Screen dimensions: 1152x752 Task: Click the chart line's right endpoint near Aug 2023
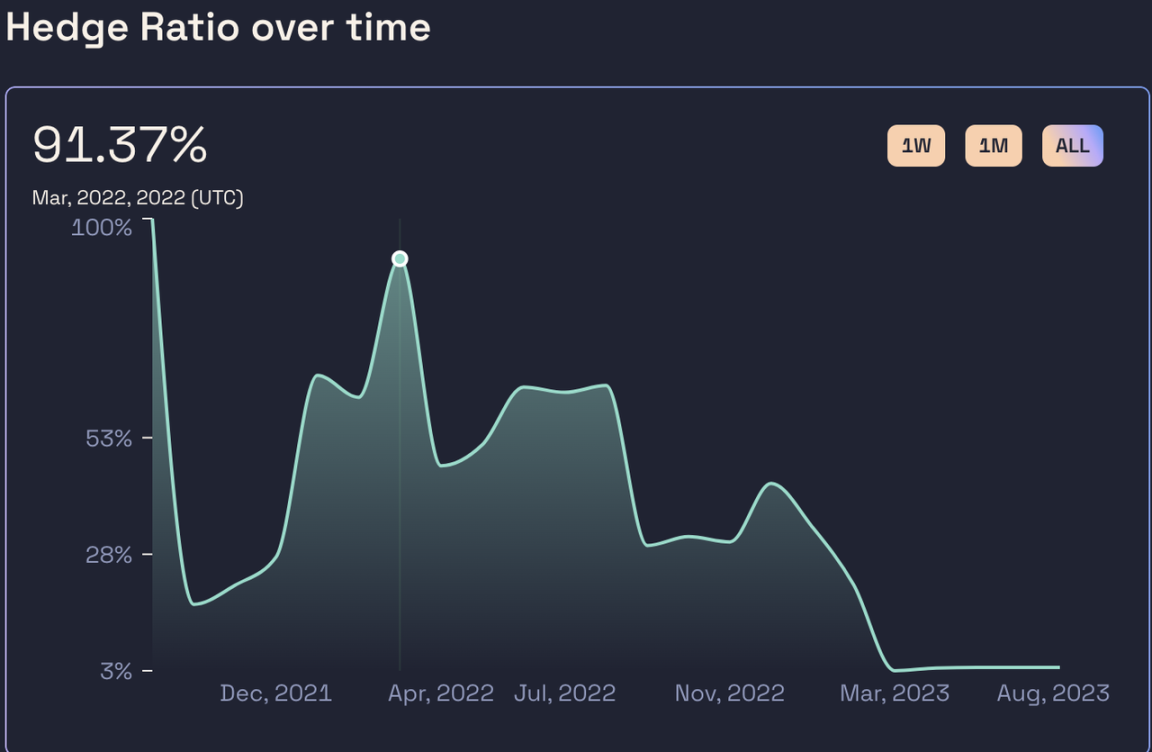point(1058,667)
